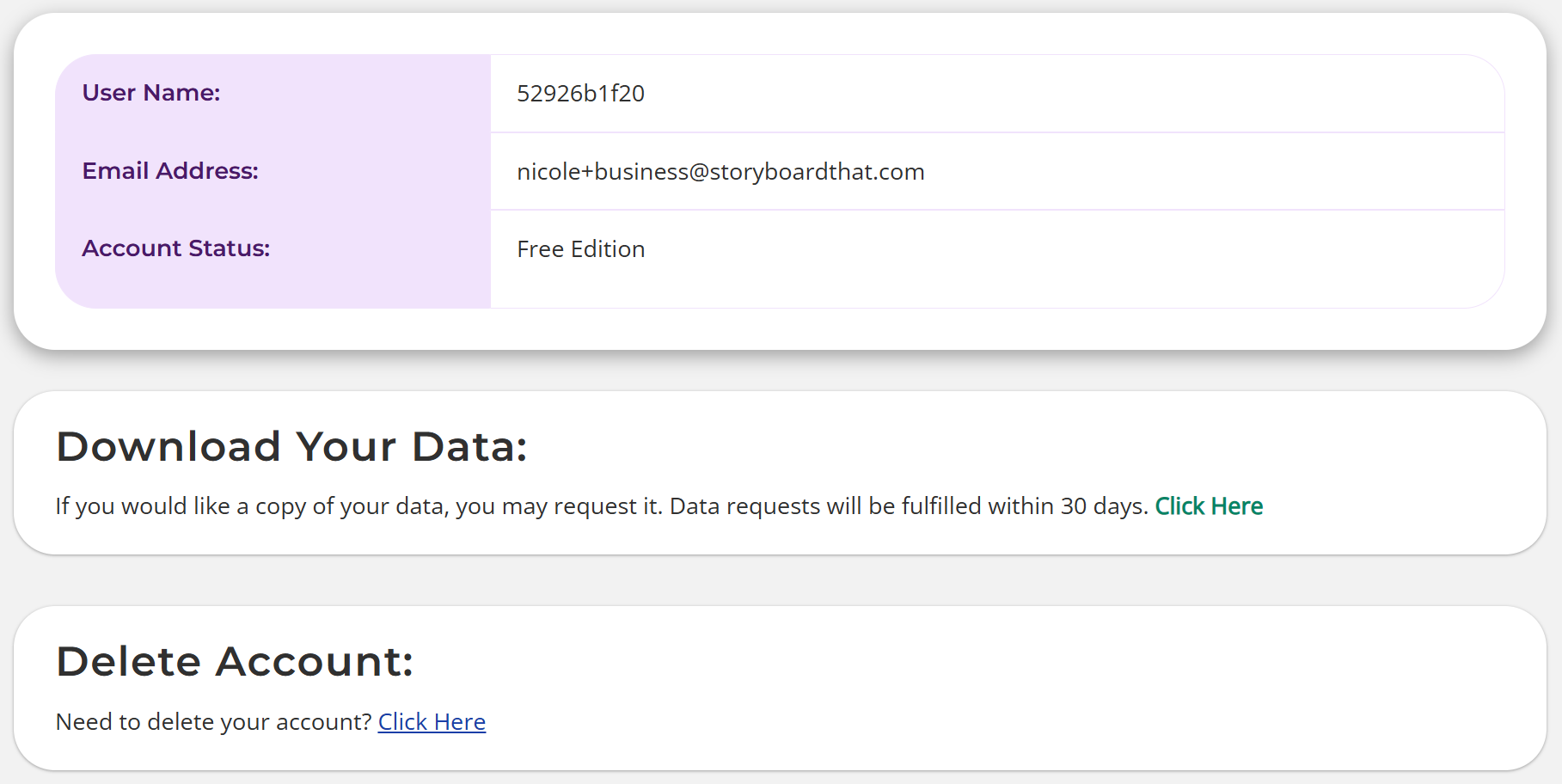Click the "you may request it" phrase
Screen dimensions: 1562x784
pyautogui.click(x=559, y=506)
